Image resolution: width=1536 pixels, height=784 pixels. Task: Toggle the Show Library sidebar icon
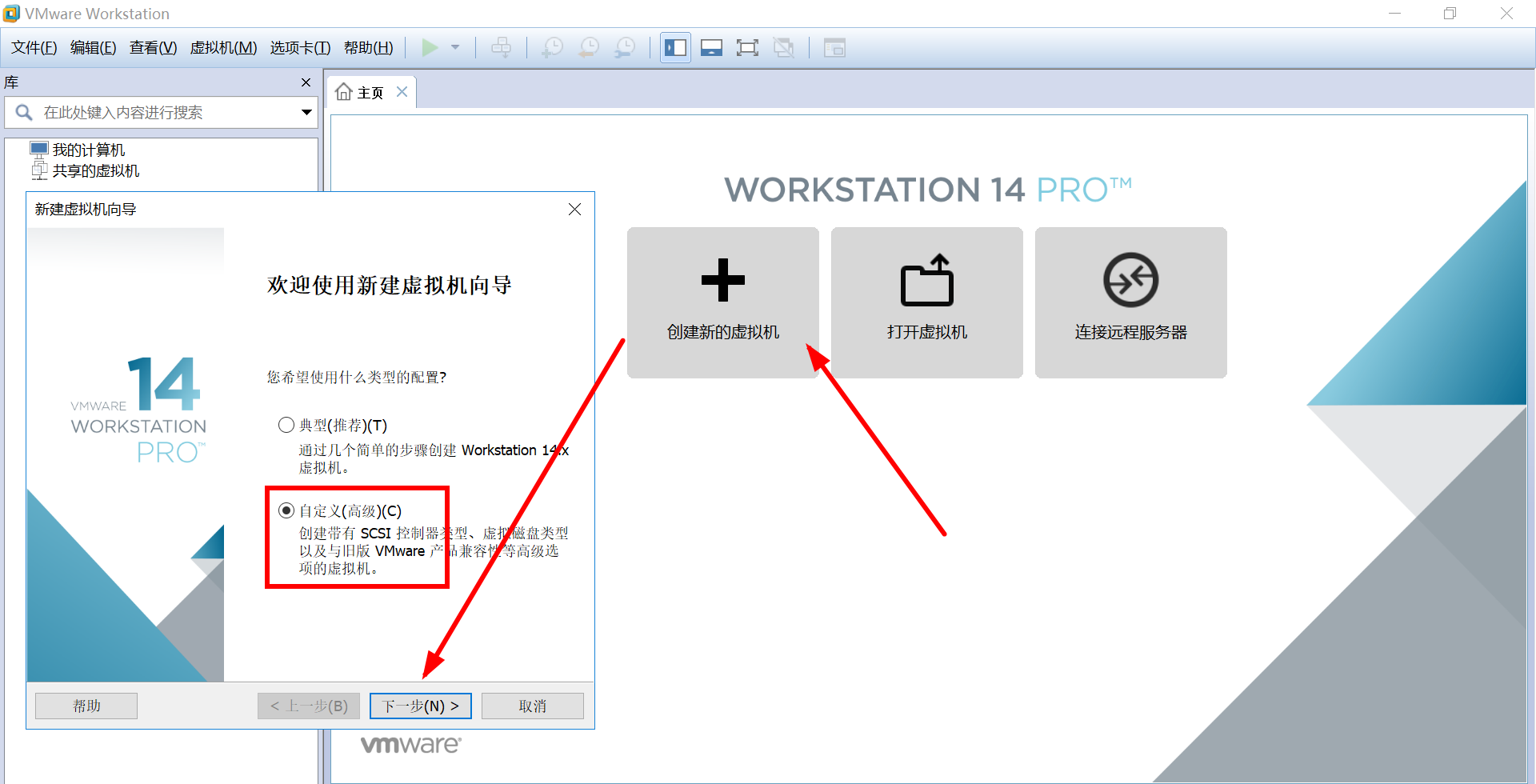coord(675,48)
